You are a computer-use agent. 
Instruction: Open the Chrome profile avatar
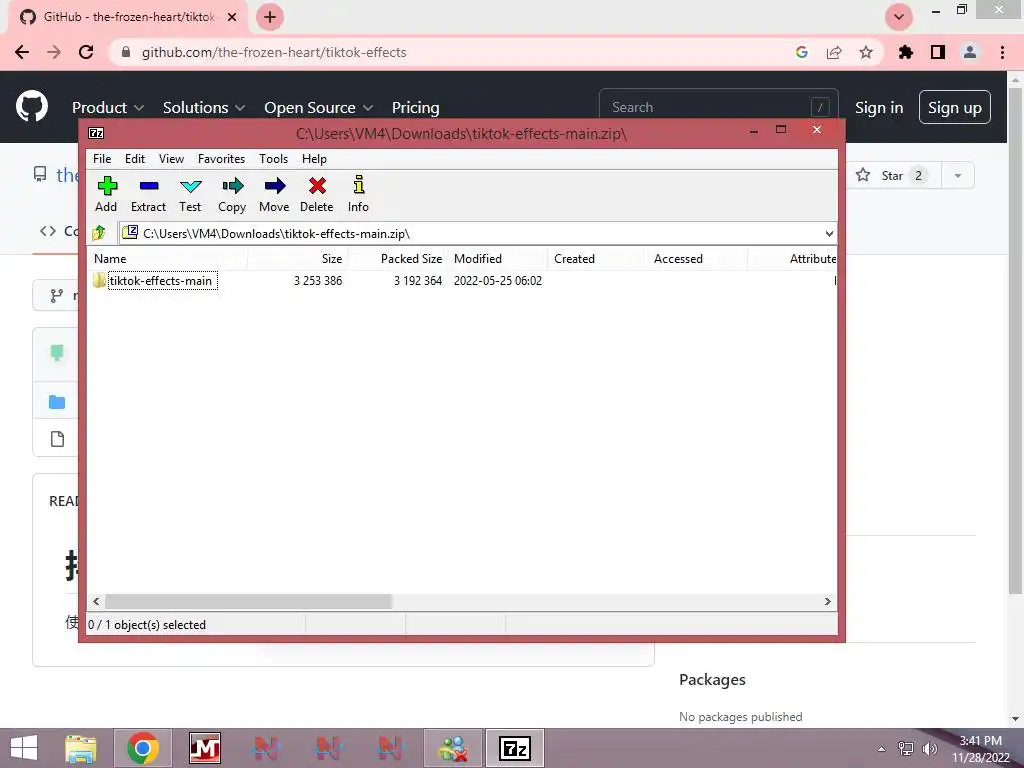(970, 52)
